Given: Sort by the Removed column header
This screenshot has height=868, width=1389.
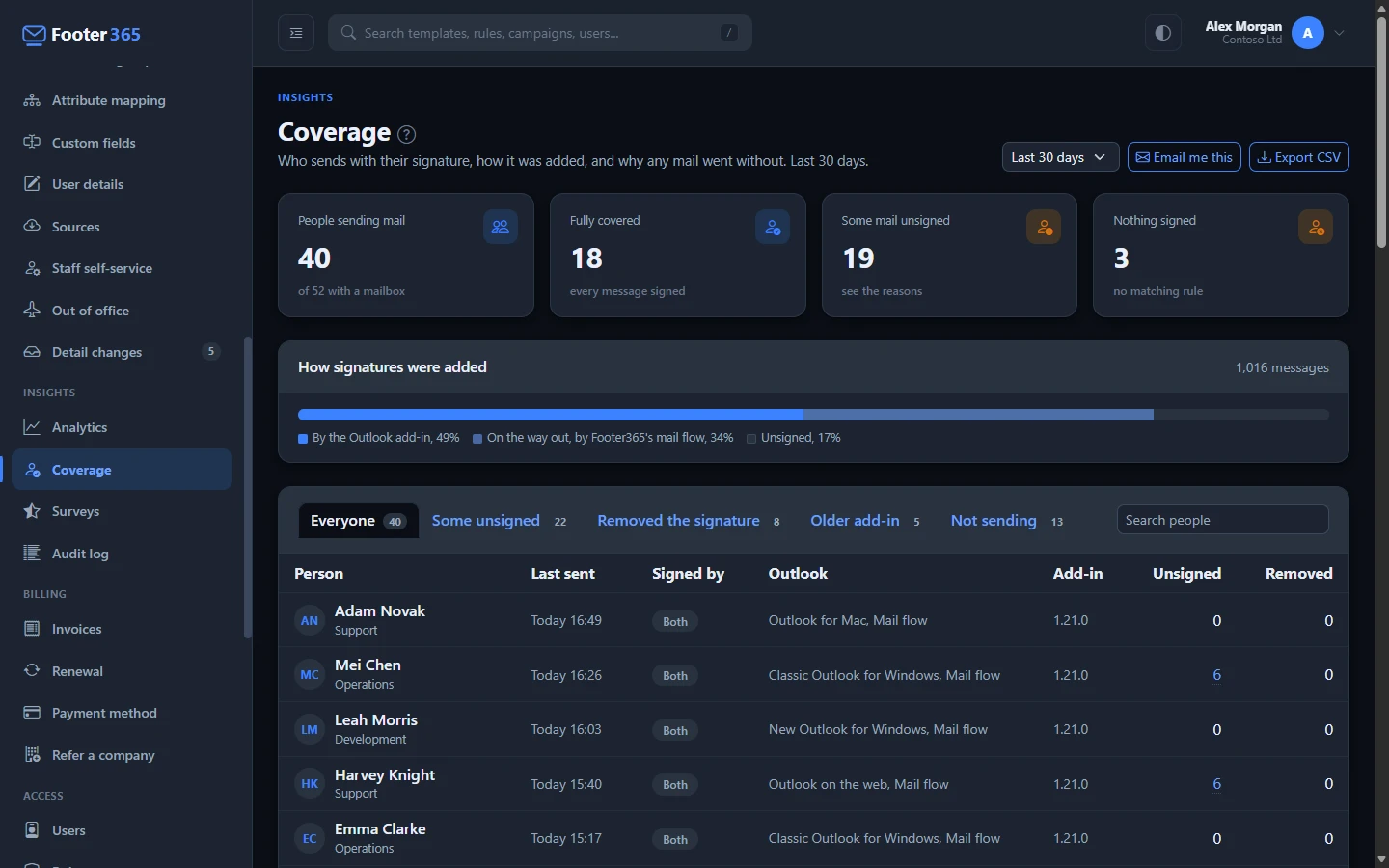Looking at the screenshot, I should click(x=1299, y=573).
